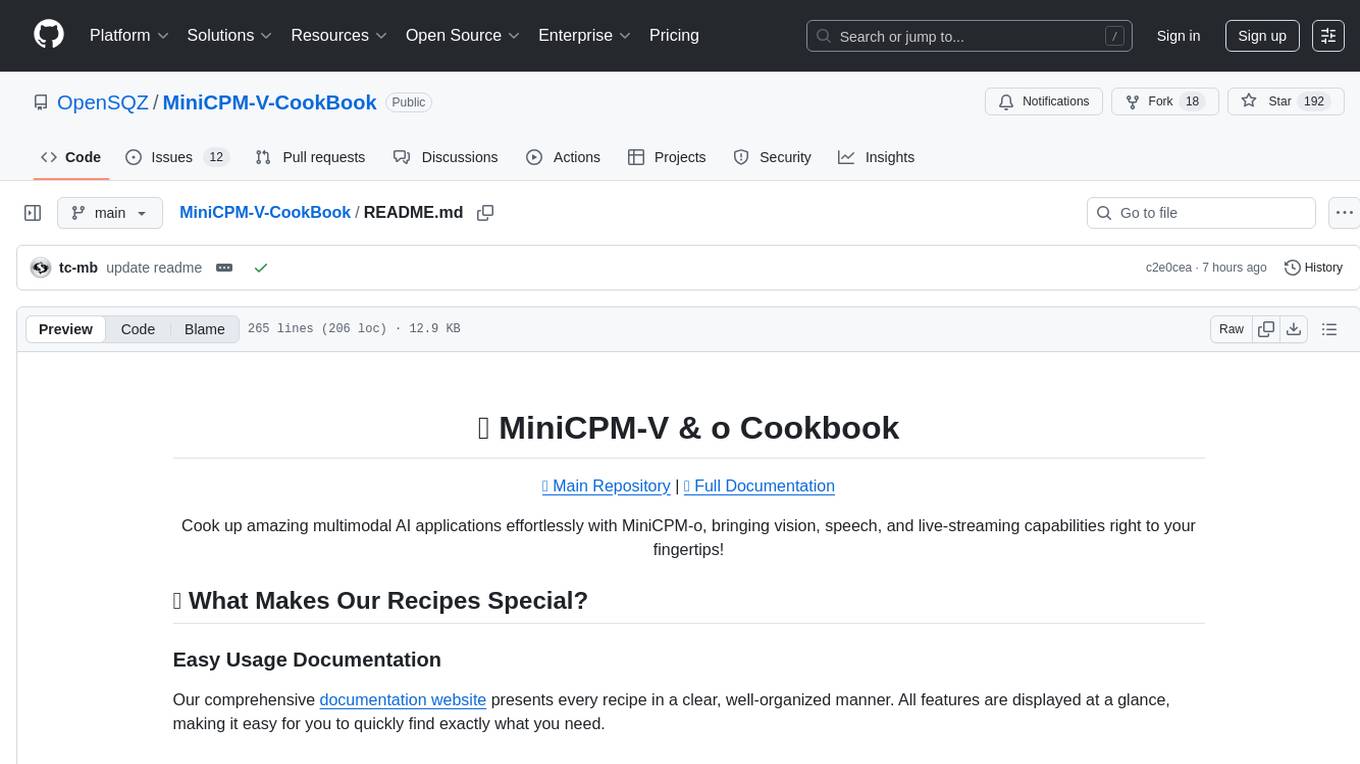The width and height of the screenshot is (1360, 764).
Task: Collapse the file tree side panel
Action: tap(33, 213)
